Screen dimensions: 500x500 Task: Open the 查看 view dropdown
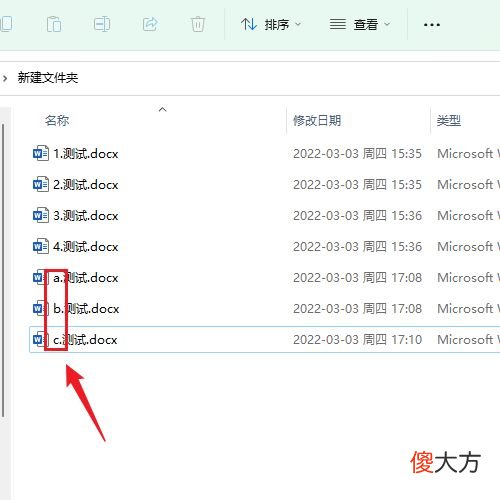360,24
